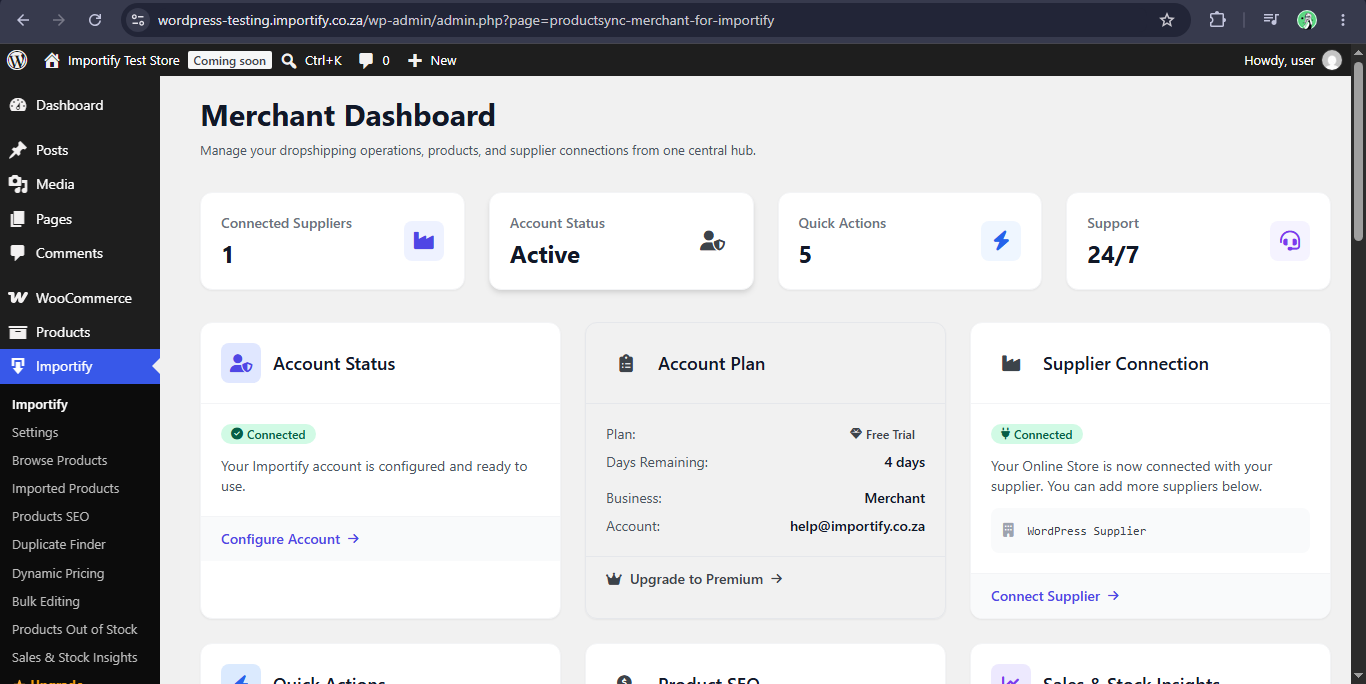Open Bulk Editing submenu item
This screenshot has width=1366, height=684.
click(46, 601)
